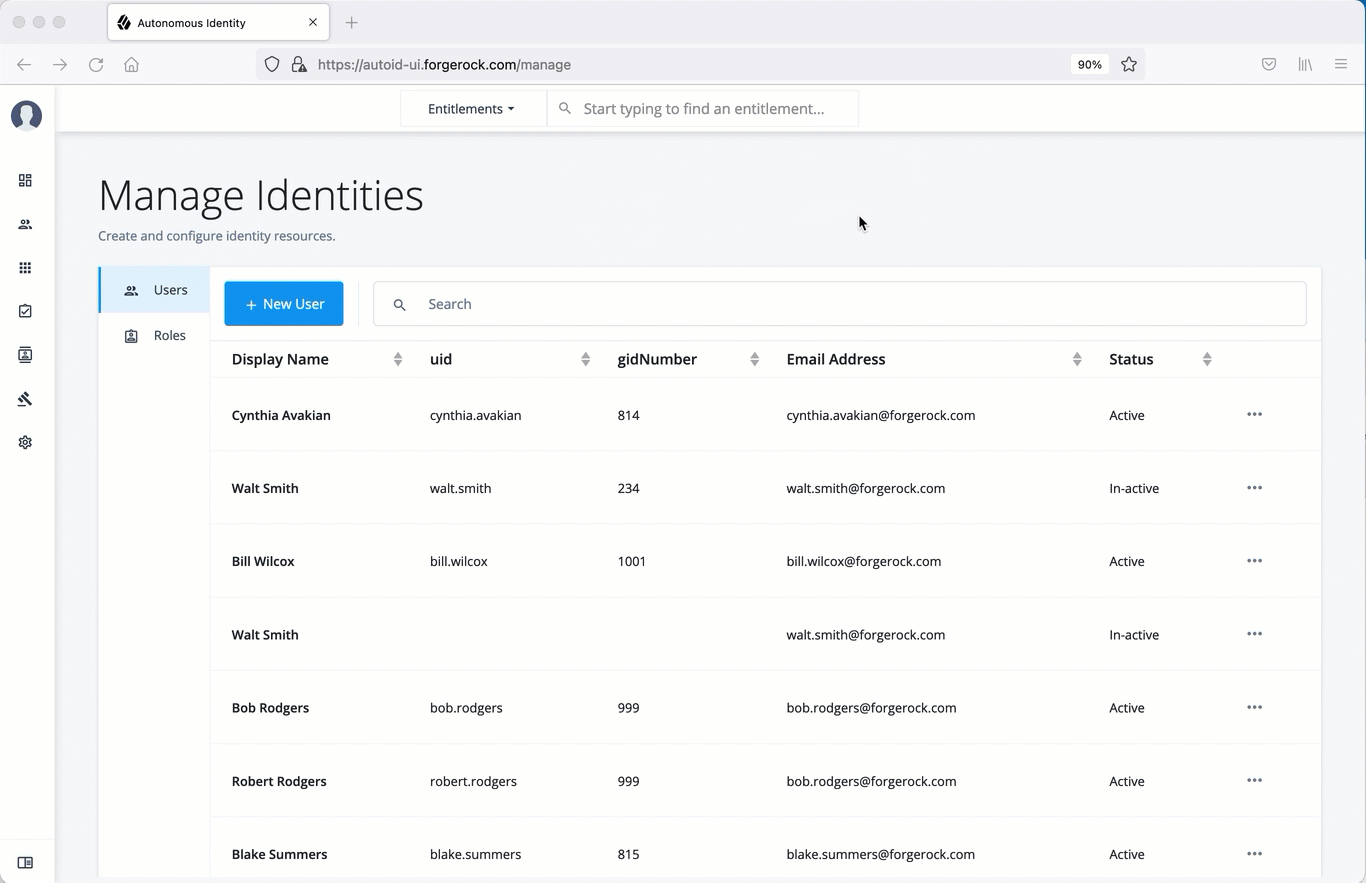This screenshot has width=1366, height=883.
Task: Open the gavel rules icon in sidebar
Action: tap(25, 399)
